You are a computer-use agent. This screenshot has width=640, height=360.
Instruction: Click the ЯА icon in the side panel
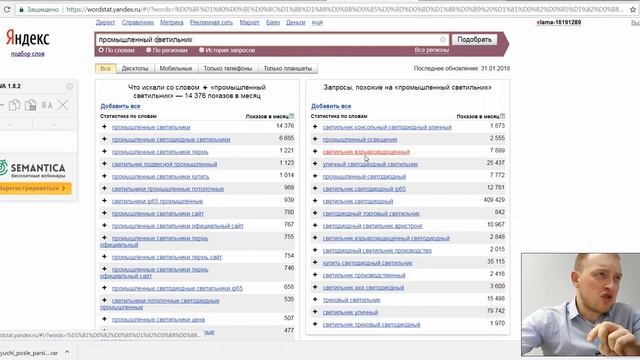point(47,106)
